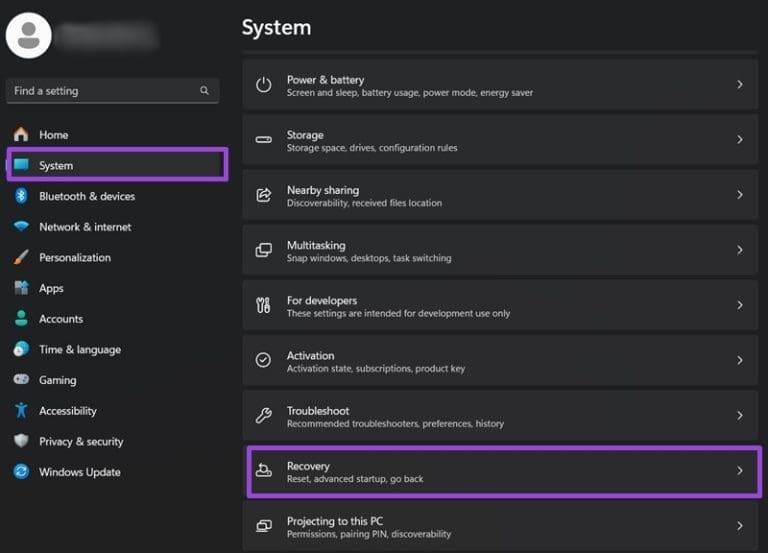Click 'Storage space, drives, configuration rules' text
Viewport: 768px width, 553px height.
tap(372, 148)
